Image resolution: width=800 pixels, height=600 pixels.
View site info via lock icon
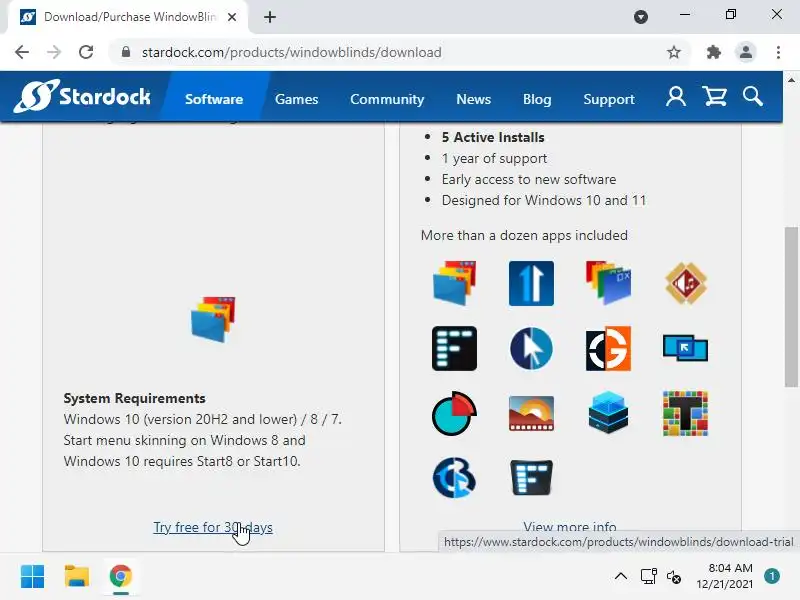click(126, 52)
